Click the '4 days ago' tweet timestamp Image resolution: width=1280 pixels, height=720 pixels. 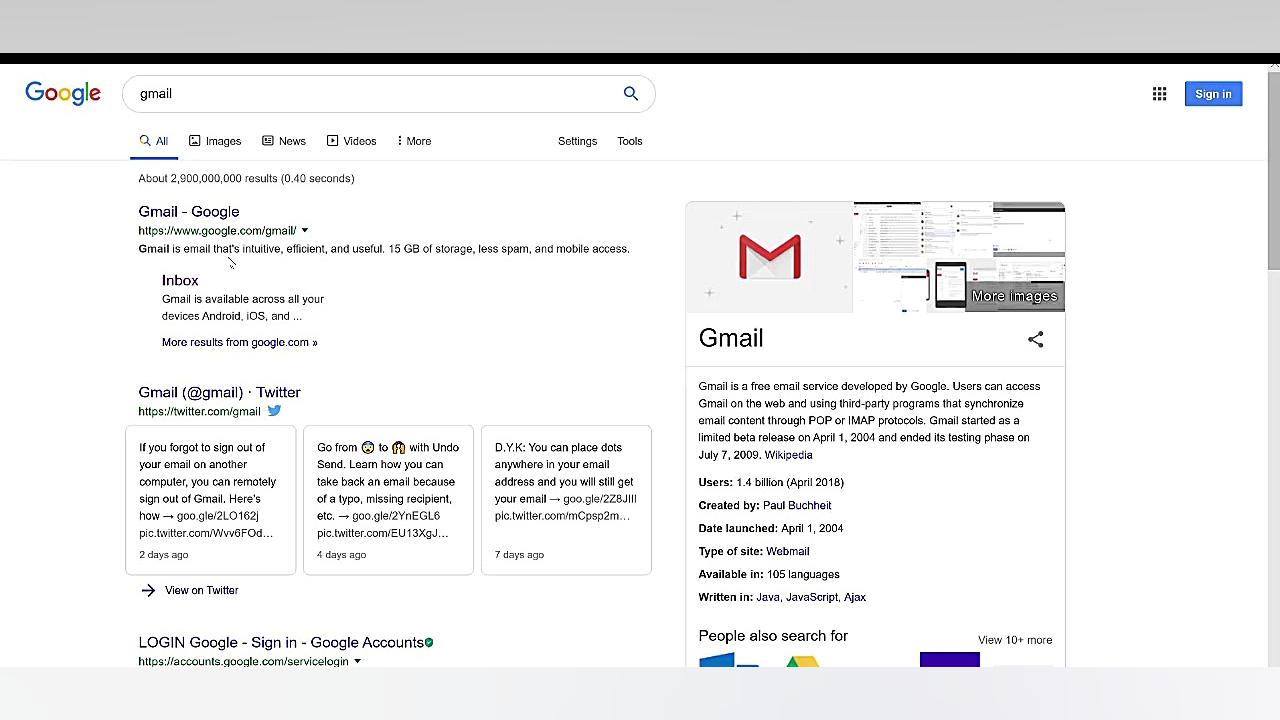[x=342, y=554]
